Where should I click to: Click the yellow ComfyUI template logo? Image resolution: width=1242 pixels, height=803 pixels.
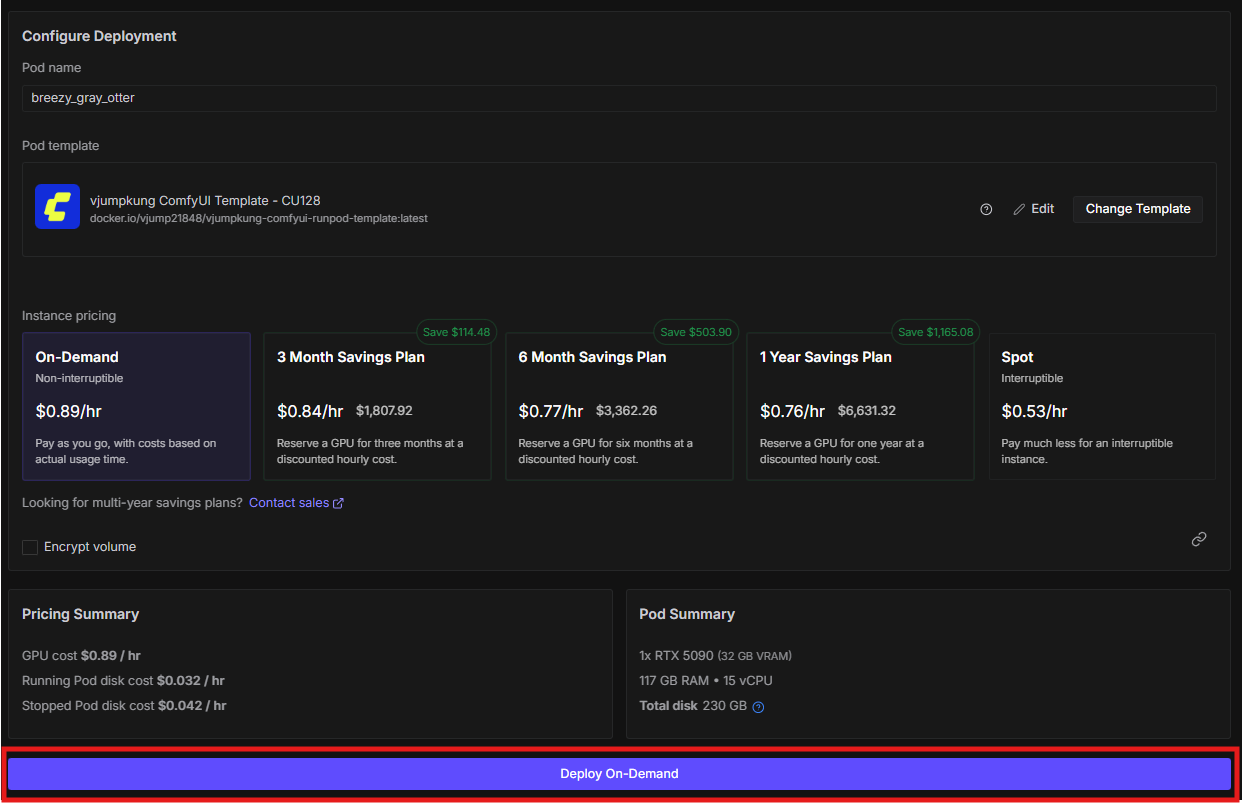click(x=57, y=207)
